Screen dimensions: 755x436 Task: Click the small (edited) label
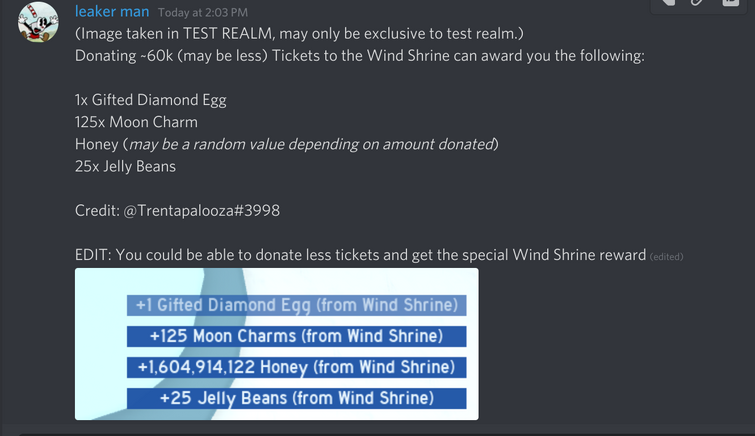point(666,257)
